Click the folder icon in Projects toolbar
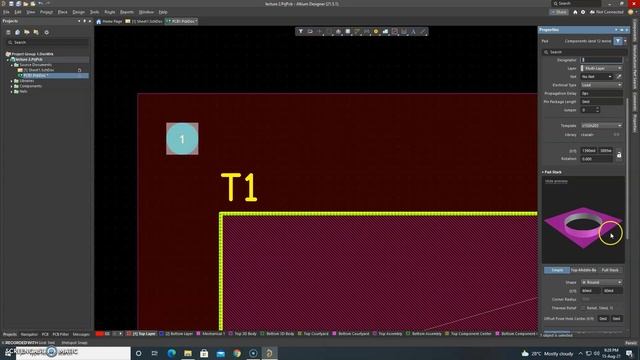 click(x=27, y=32)
